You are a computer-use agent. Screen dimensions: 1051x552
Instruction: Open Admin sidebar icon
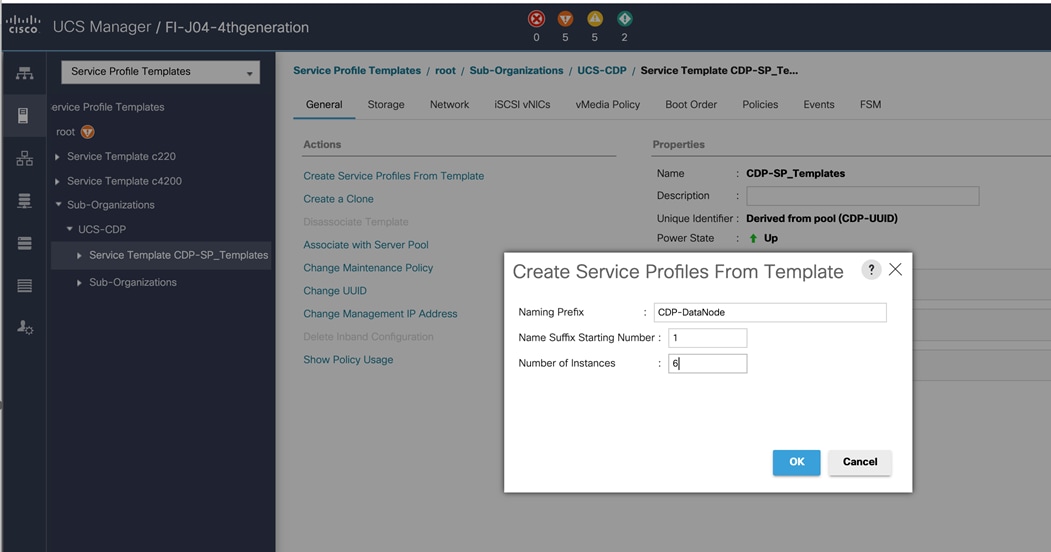(25, 328)
